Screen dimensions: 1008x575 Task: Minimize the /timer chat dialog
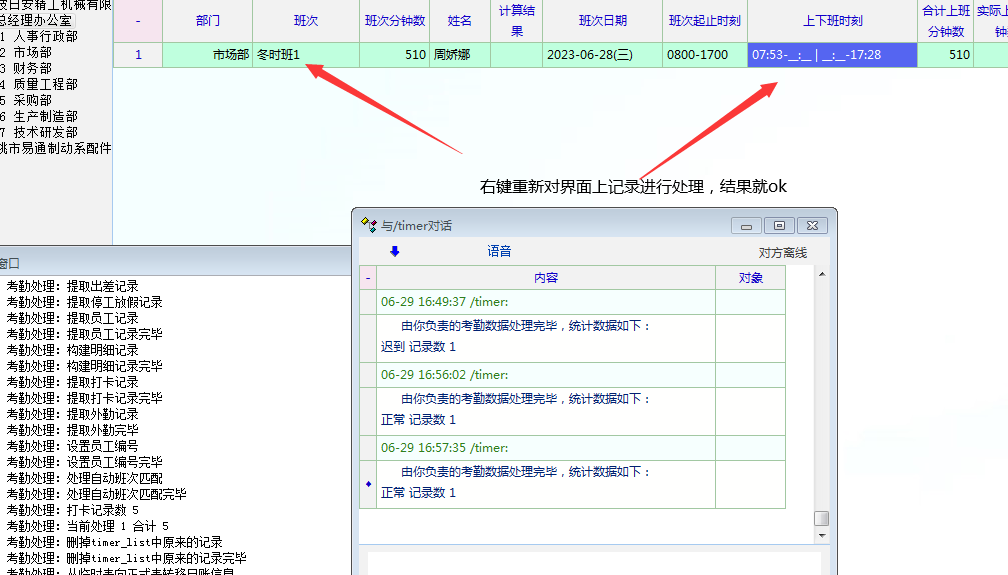[747, 225]
